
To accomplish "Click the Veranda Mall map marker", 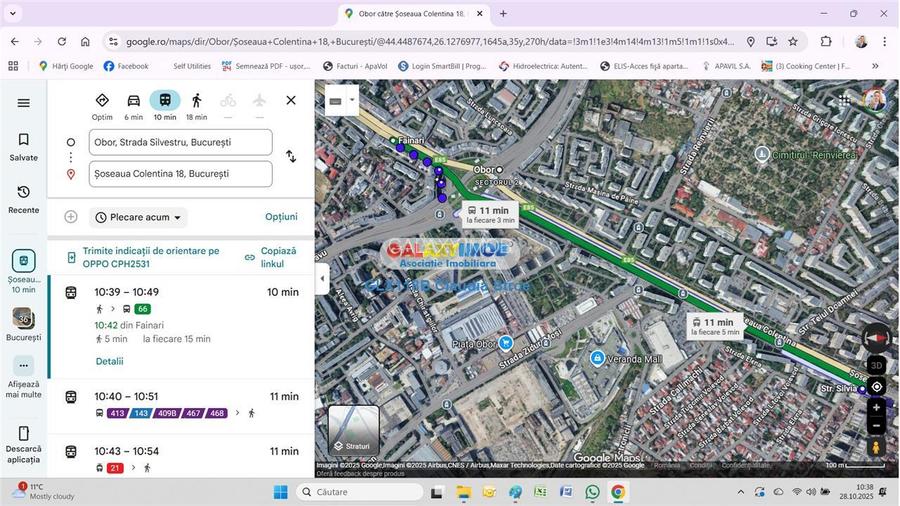I will click(598, 359).
